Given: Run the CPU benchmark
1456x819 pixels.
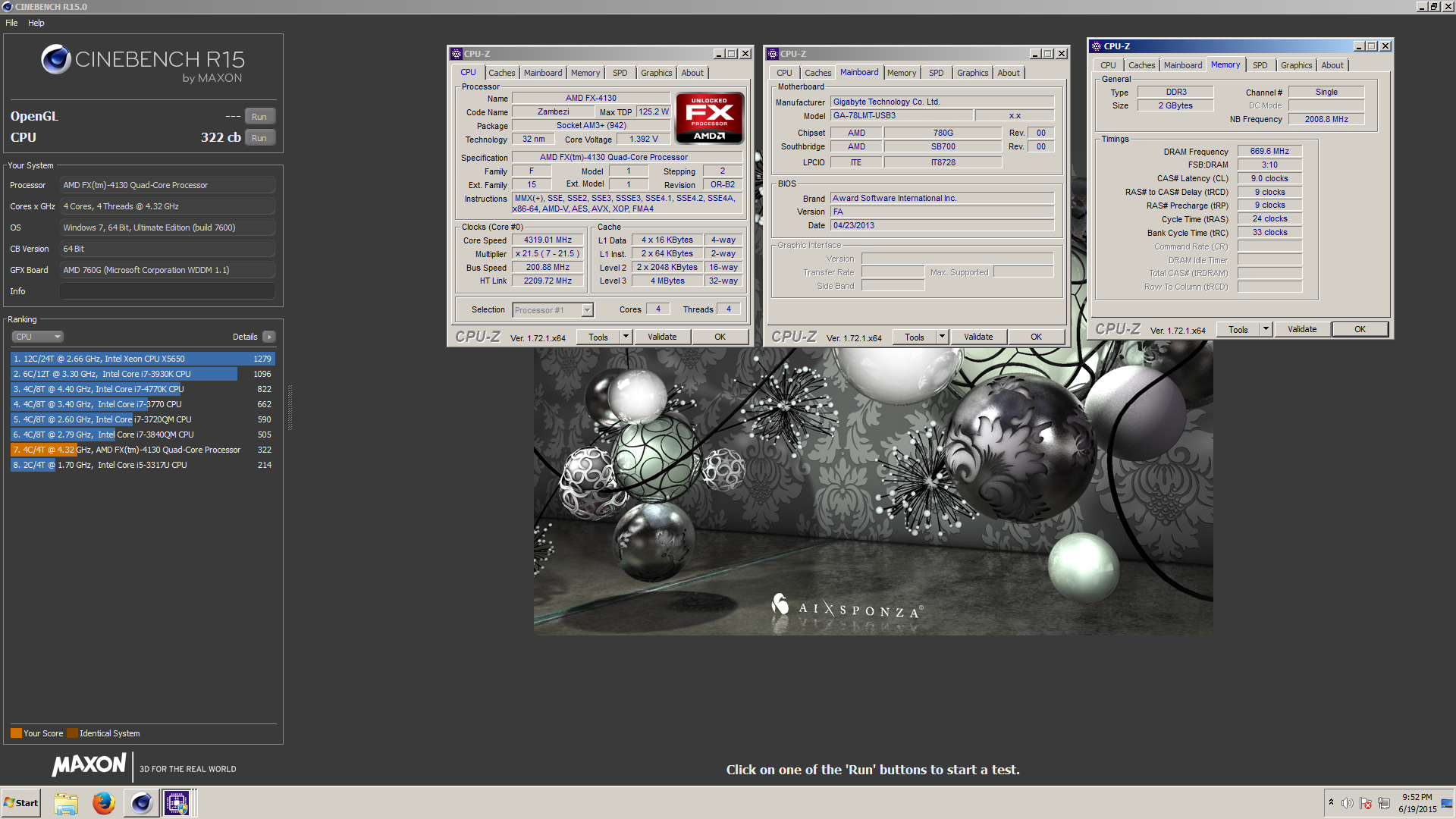Looking at the screenshot, I should coord(259,138).
